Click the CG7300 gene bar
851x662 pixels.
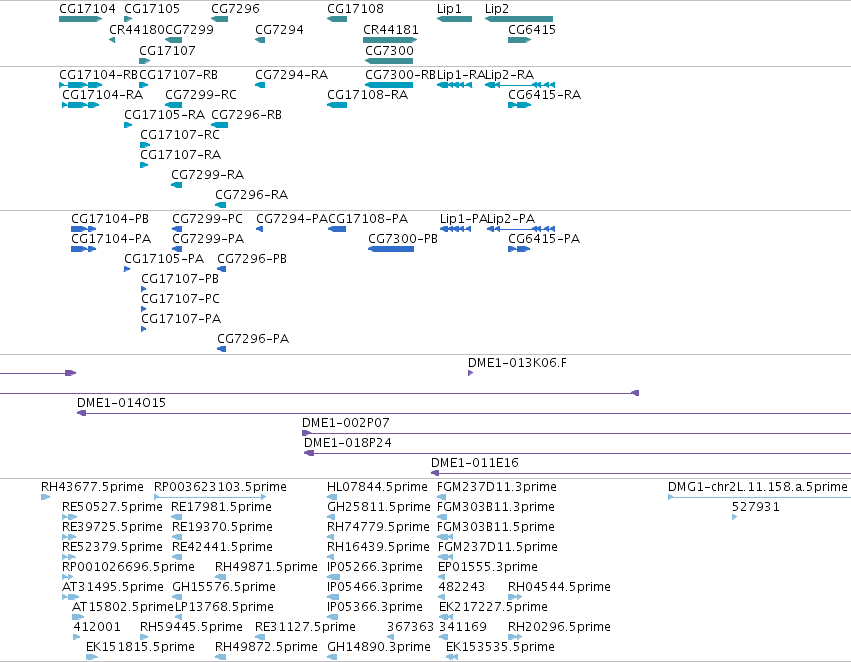point(389,61)
